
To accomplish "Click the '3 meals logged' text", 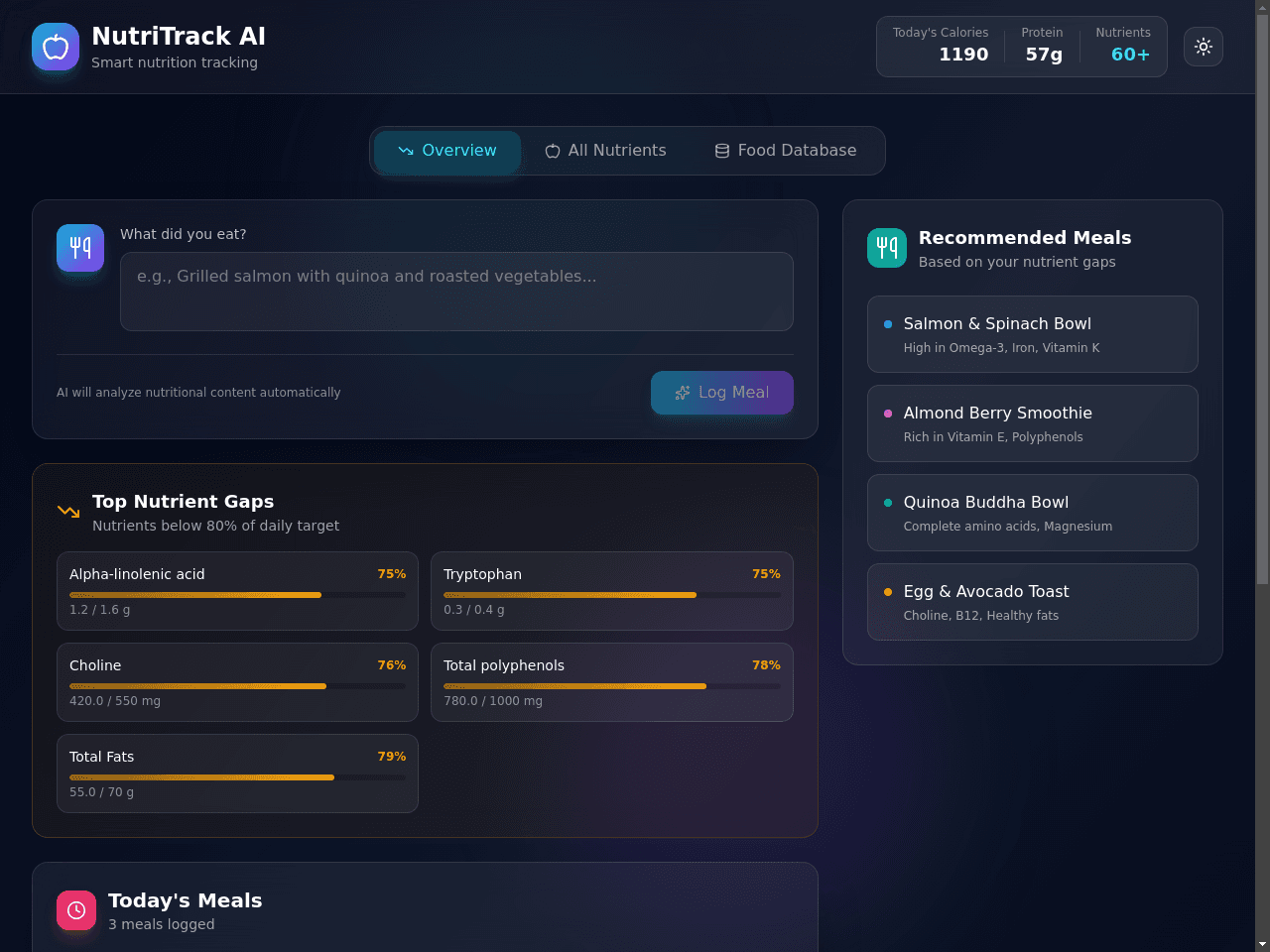I will tap(162, 924).
